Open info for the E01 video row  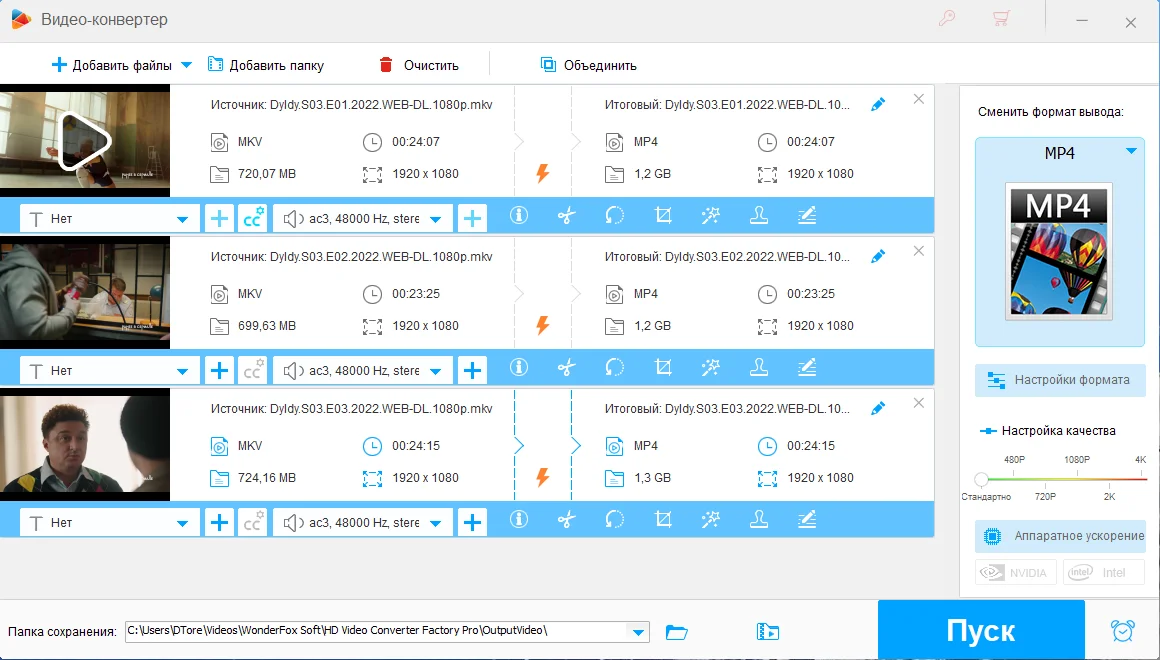click(519, 215)
